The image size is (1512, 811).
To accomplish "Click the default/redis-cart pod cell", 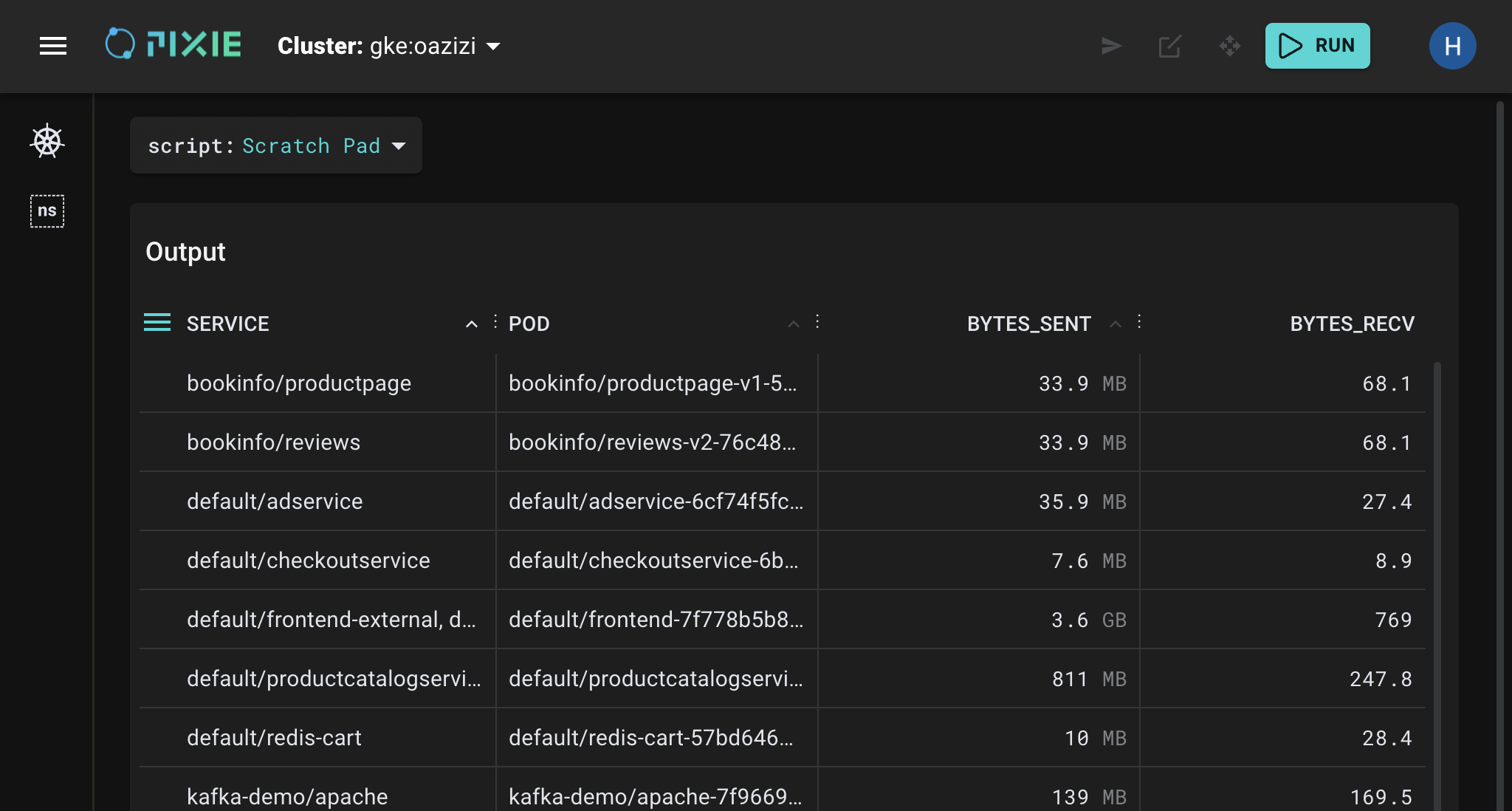I will pyautogui.click(x=650, y=738).
